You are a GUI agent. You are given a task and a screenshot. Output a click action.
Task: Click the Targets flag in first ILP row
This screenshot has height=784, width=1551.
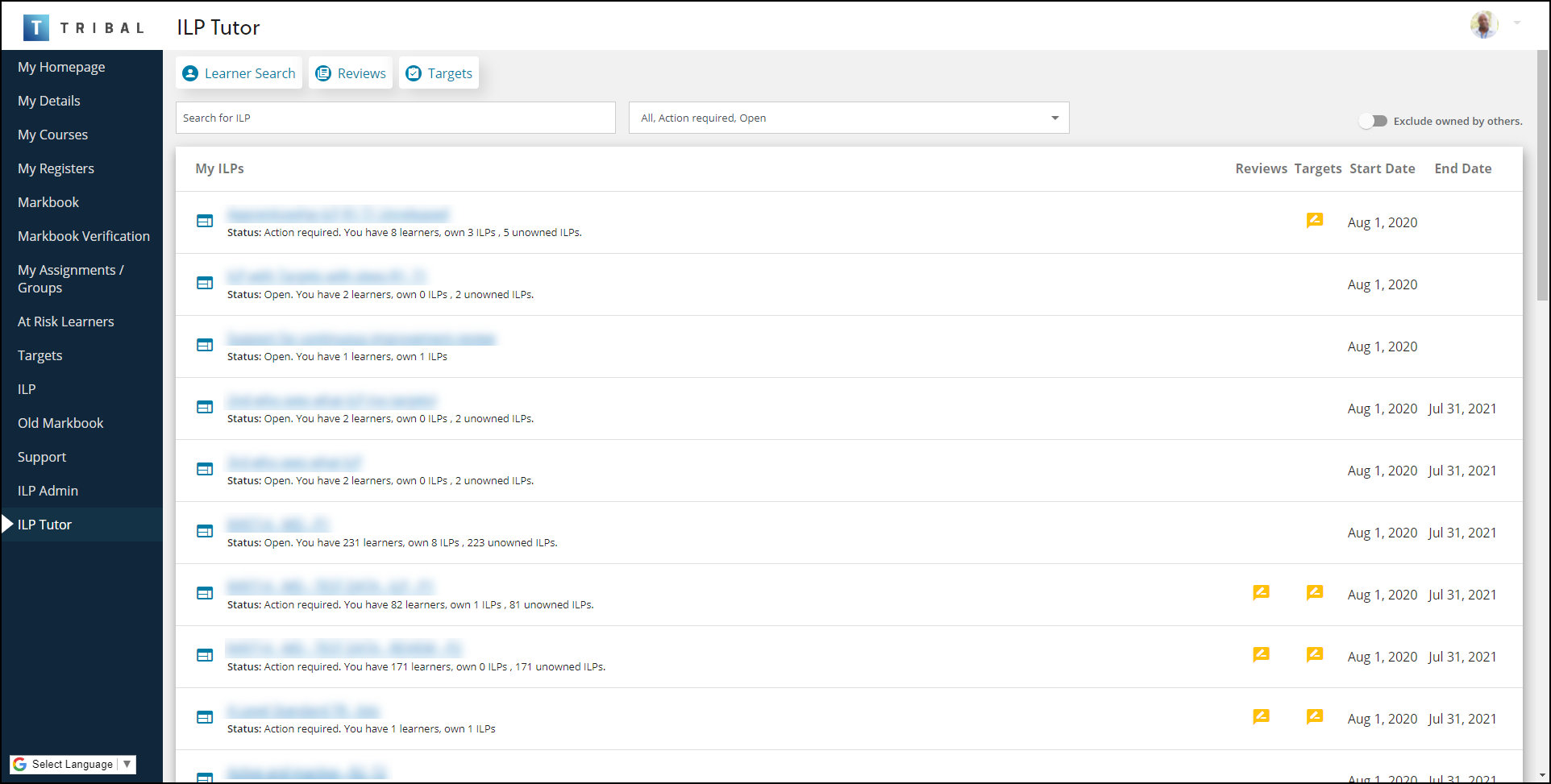tap(1314, 220)
